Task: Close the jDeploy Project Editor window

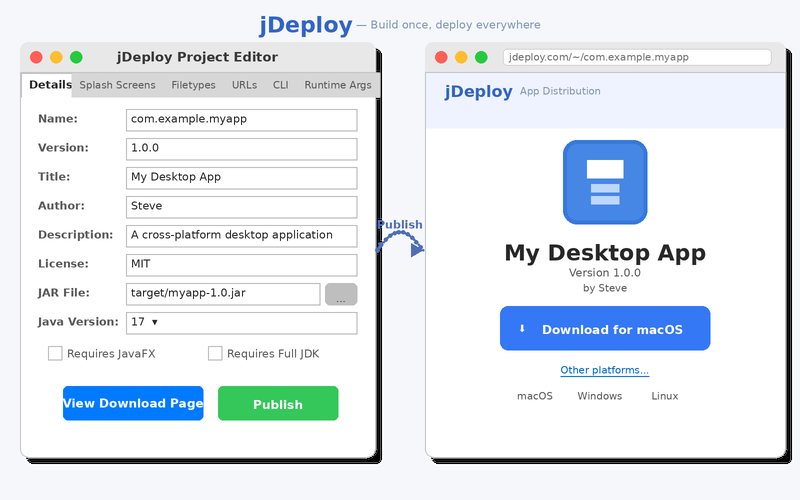Action: (x=36, y=57)
